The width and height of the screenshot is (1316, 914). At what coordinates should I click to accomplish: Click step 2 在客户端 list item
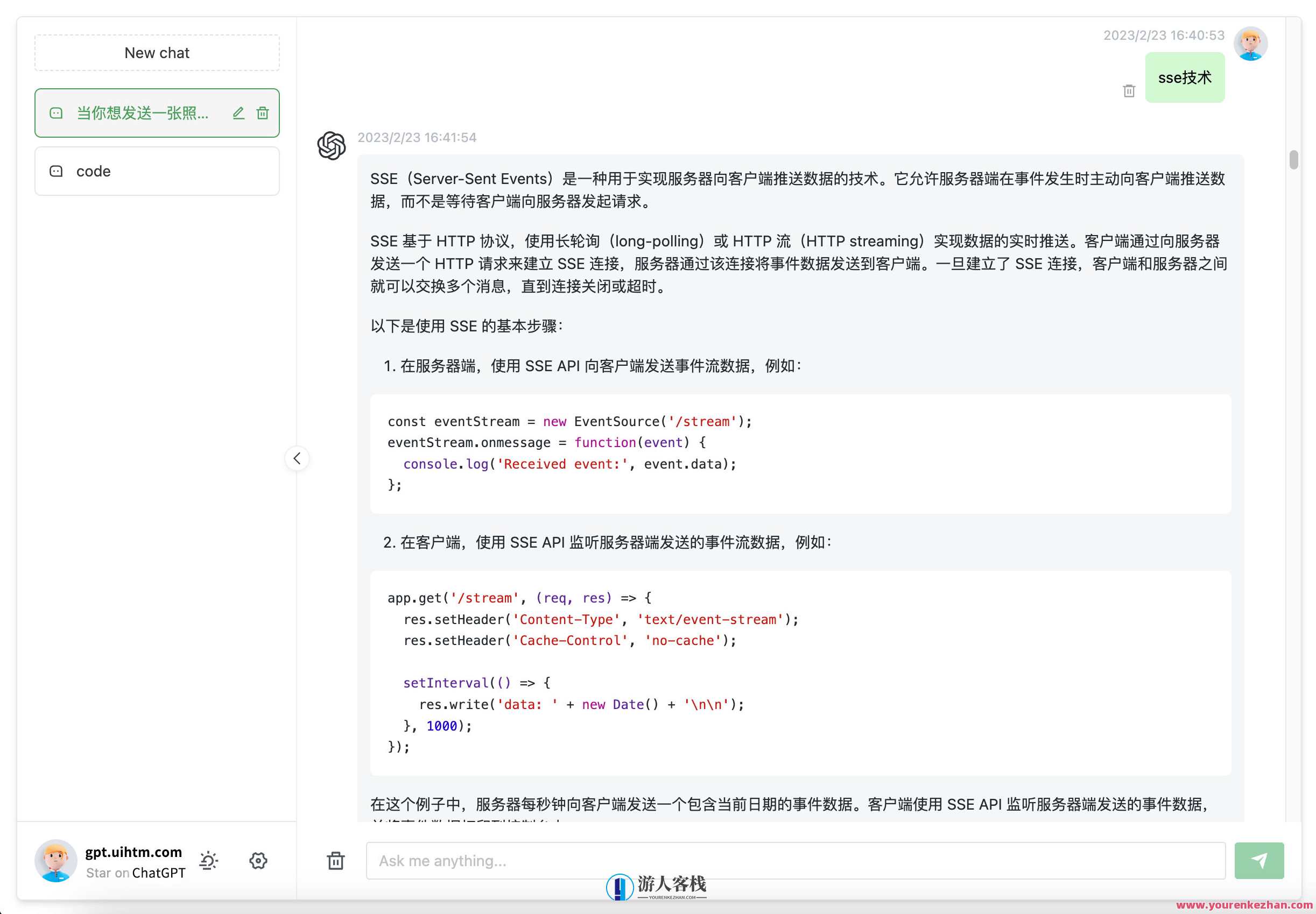click(x=608, y=542)
